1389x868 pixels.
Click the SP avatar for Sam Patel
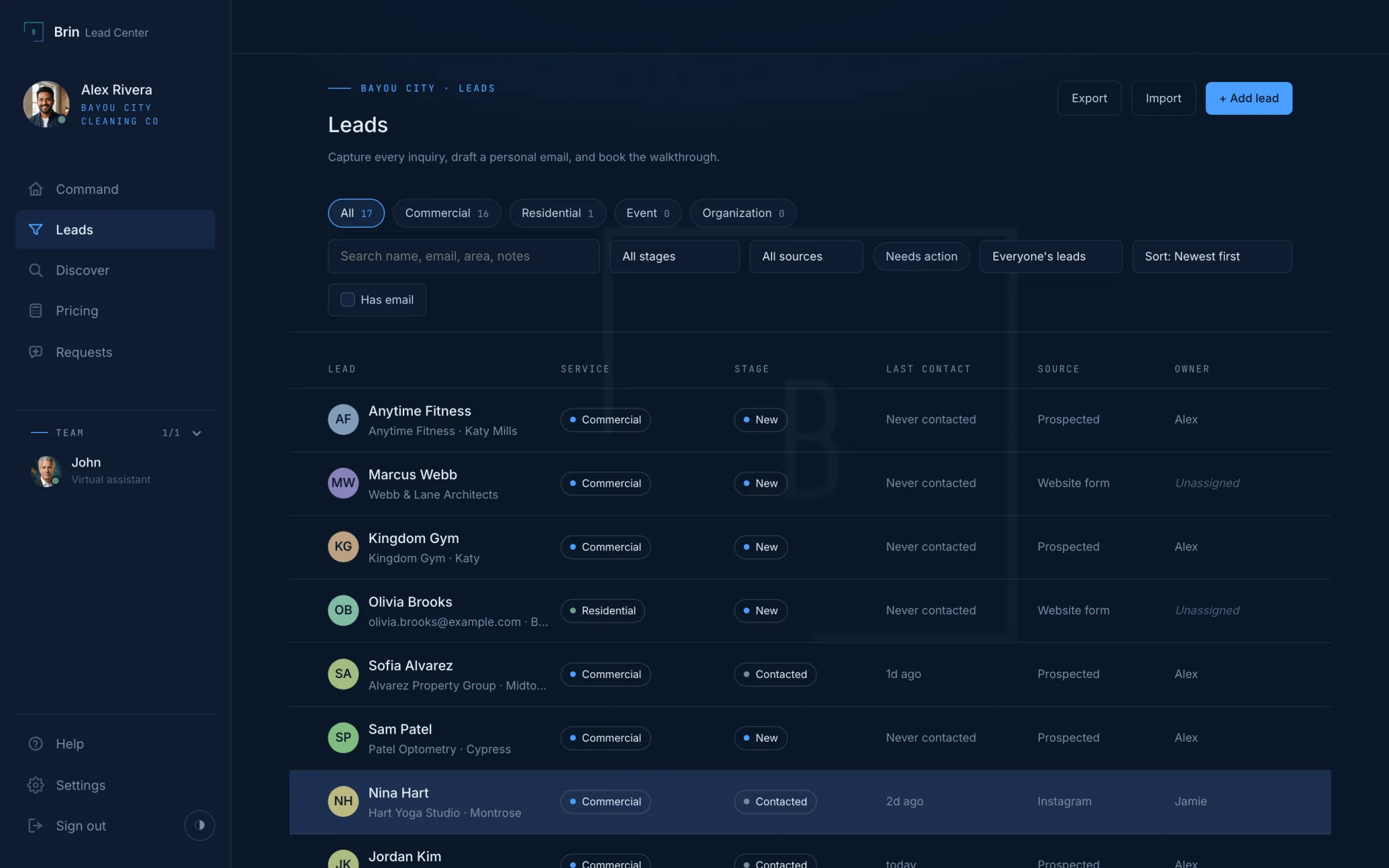(343, 738)
